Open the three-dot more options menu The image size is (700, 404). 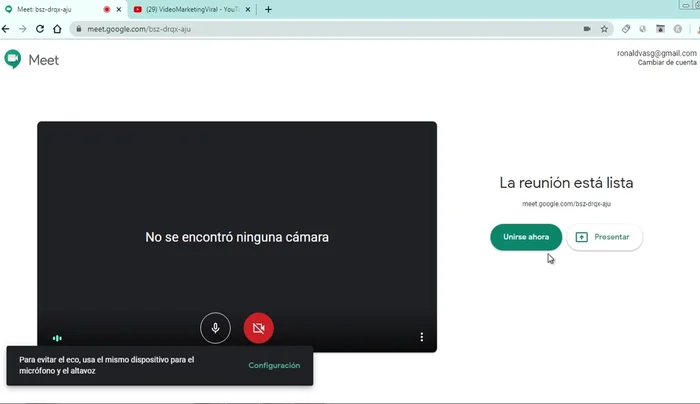coord(421,337)
